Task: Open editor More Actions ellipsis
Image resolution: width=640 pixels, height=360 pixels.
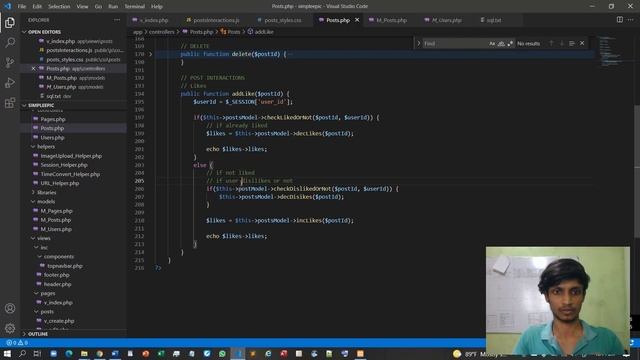Action: click(x=631, y=20)
